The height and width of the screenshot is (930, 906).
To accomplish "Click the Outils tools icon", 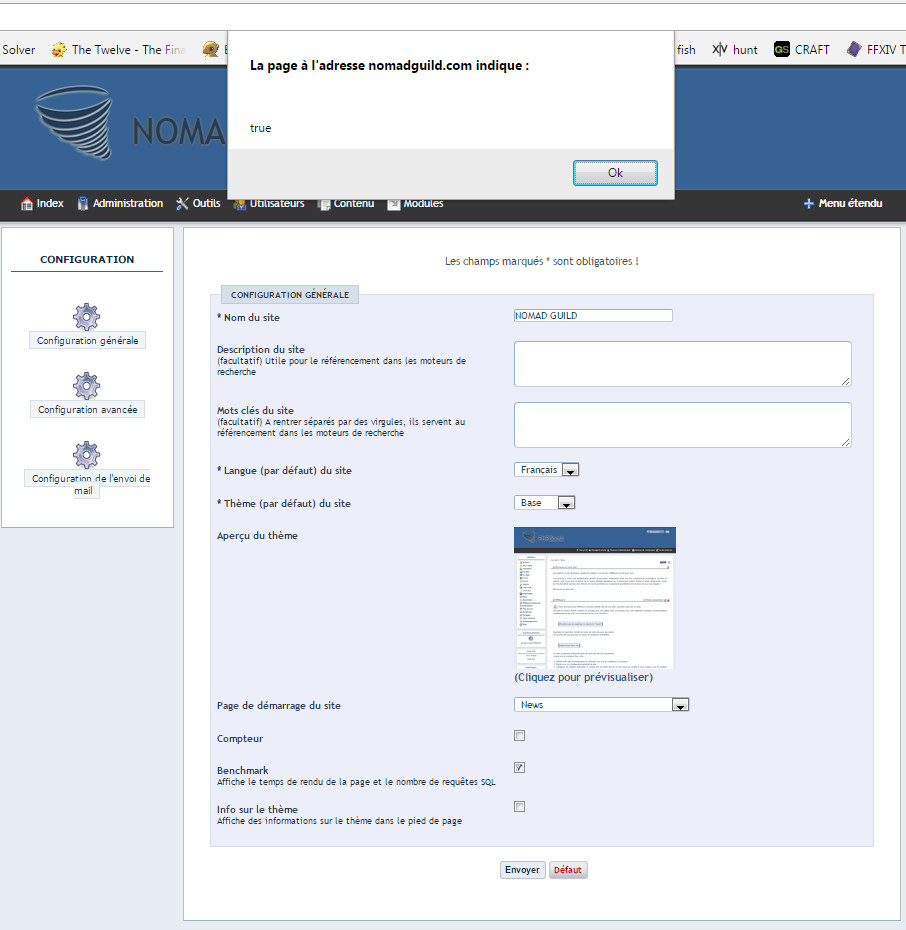I will pyautogui.click(x=182, y=204).
